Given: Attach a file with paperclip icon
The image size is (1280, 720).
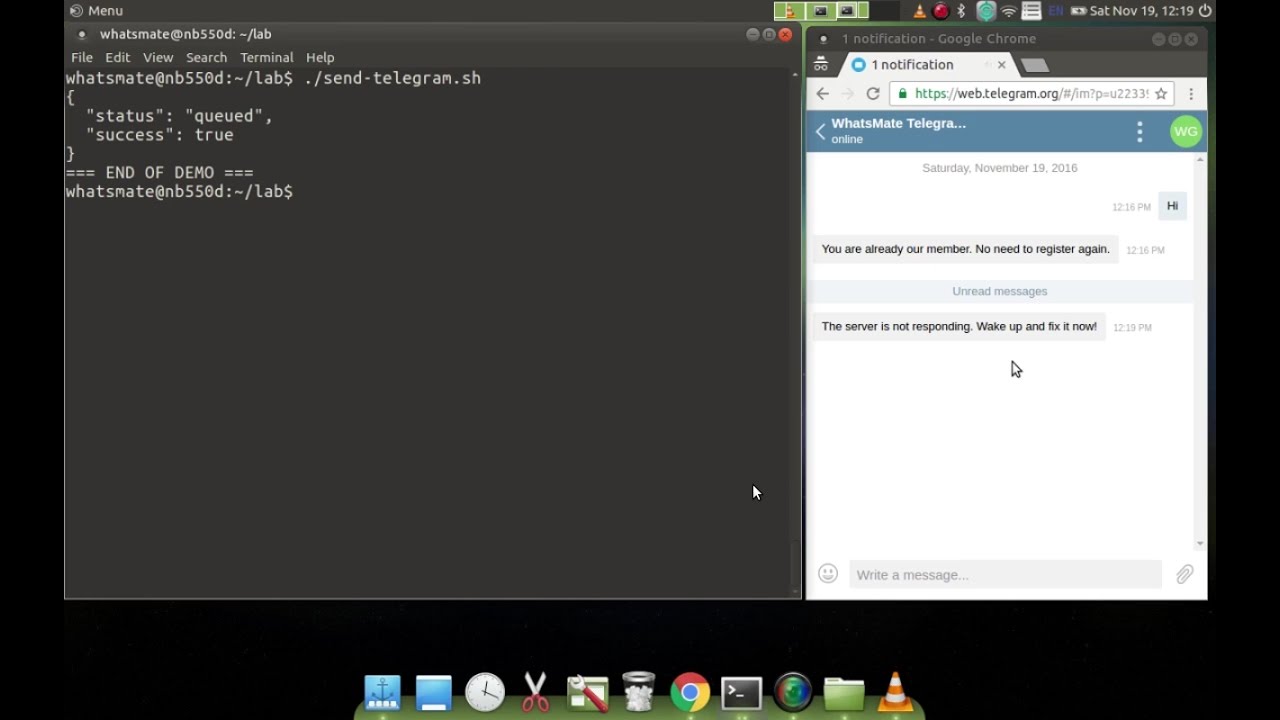Looking at the screenshot, I should (1184, 574).
